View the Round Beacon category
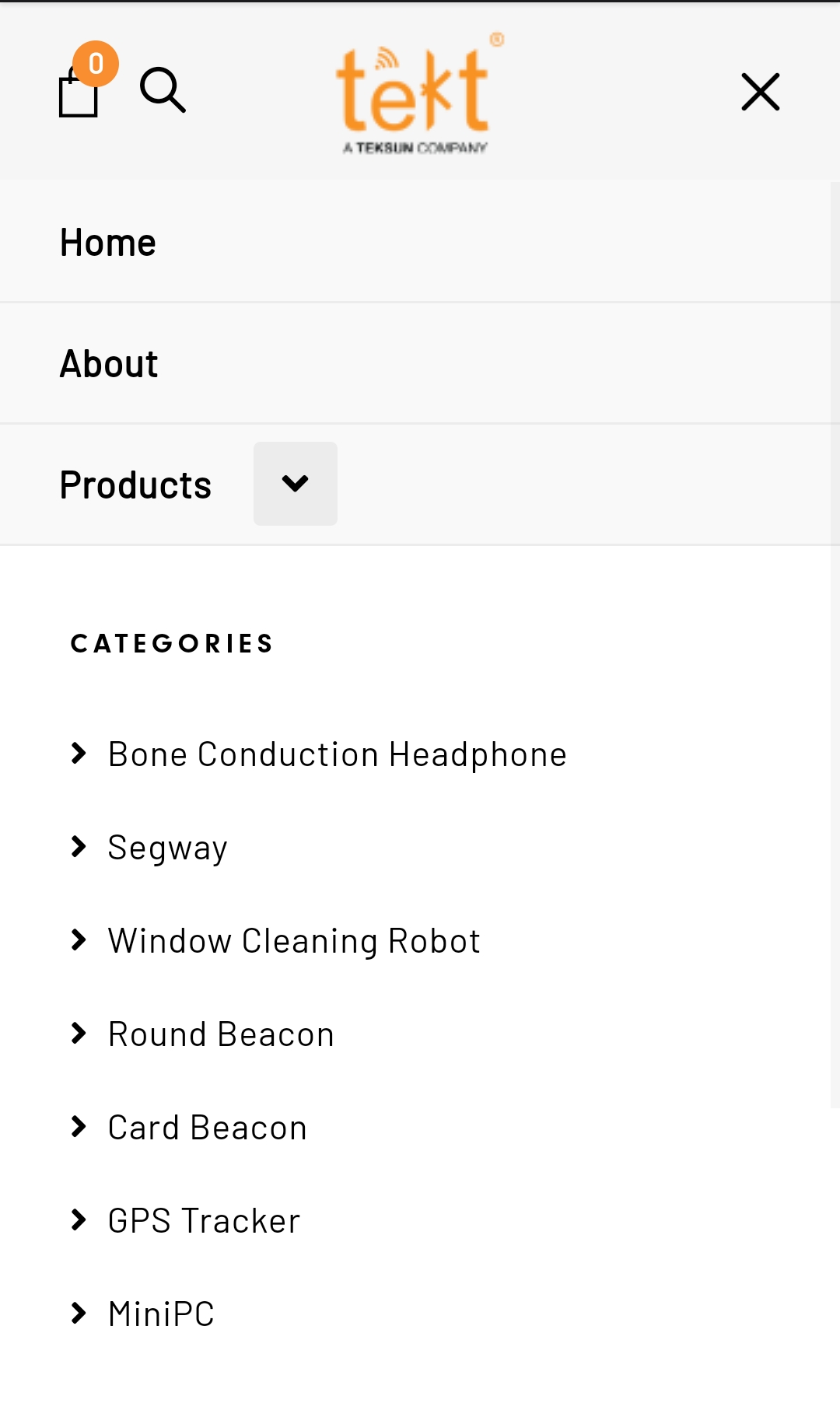Image resolution: width=840 pixels, height=1410 pixels. [221, 1034]
